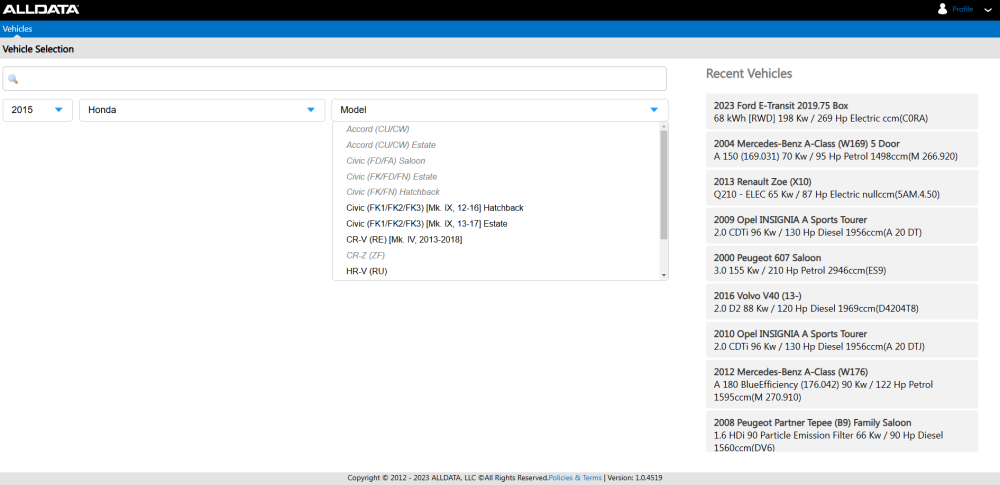Click the ALLDATA logo

pos(41,9)
